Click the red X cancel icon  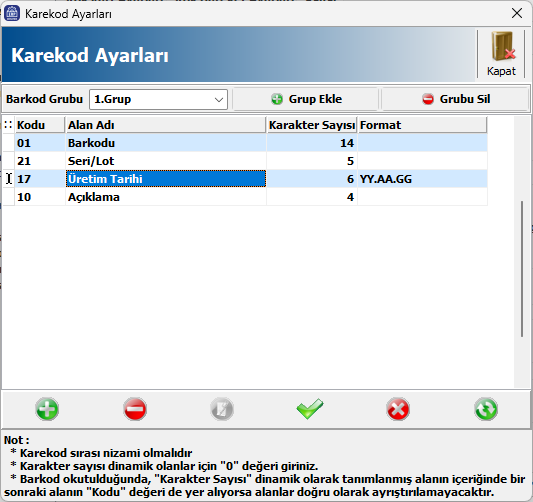(398, 409)
